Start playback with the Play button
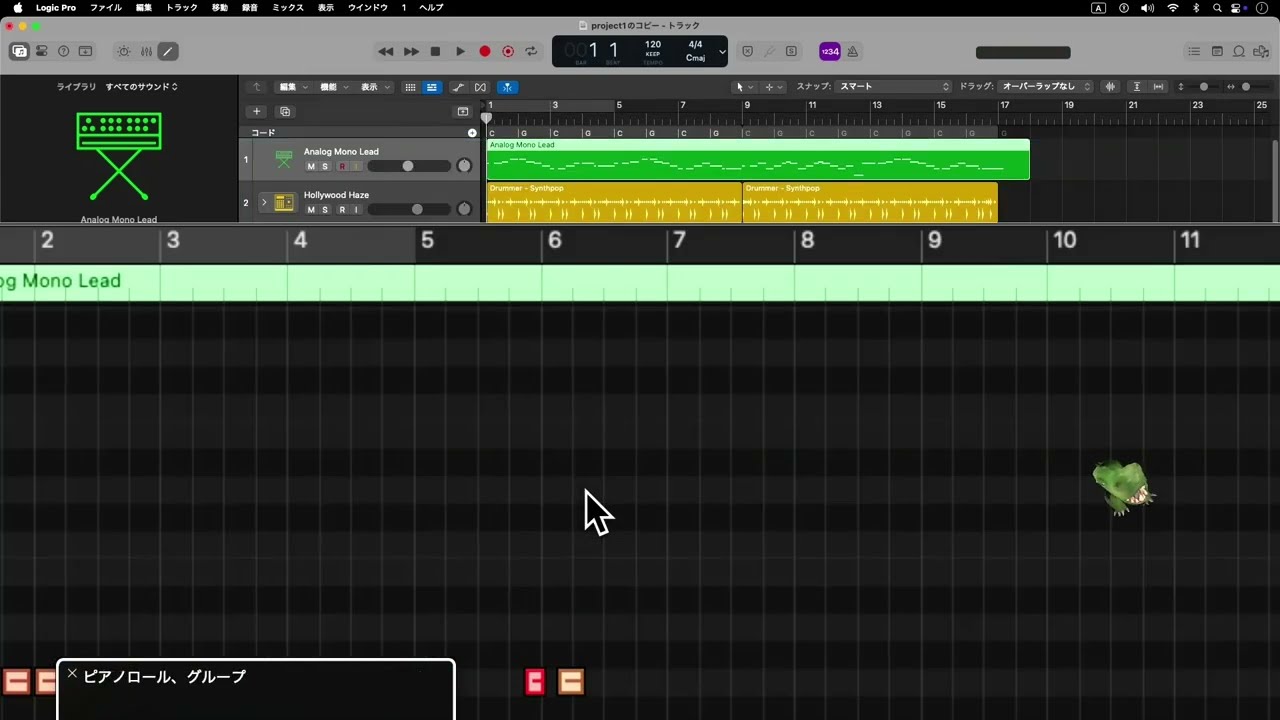The height and width of the screenshot is (720, 1280). 460,51
